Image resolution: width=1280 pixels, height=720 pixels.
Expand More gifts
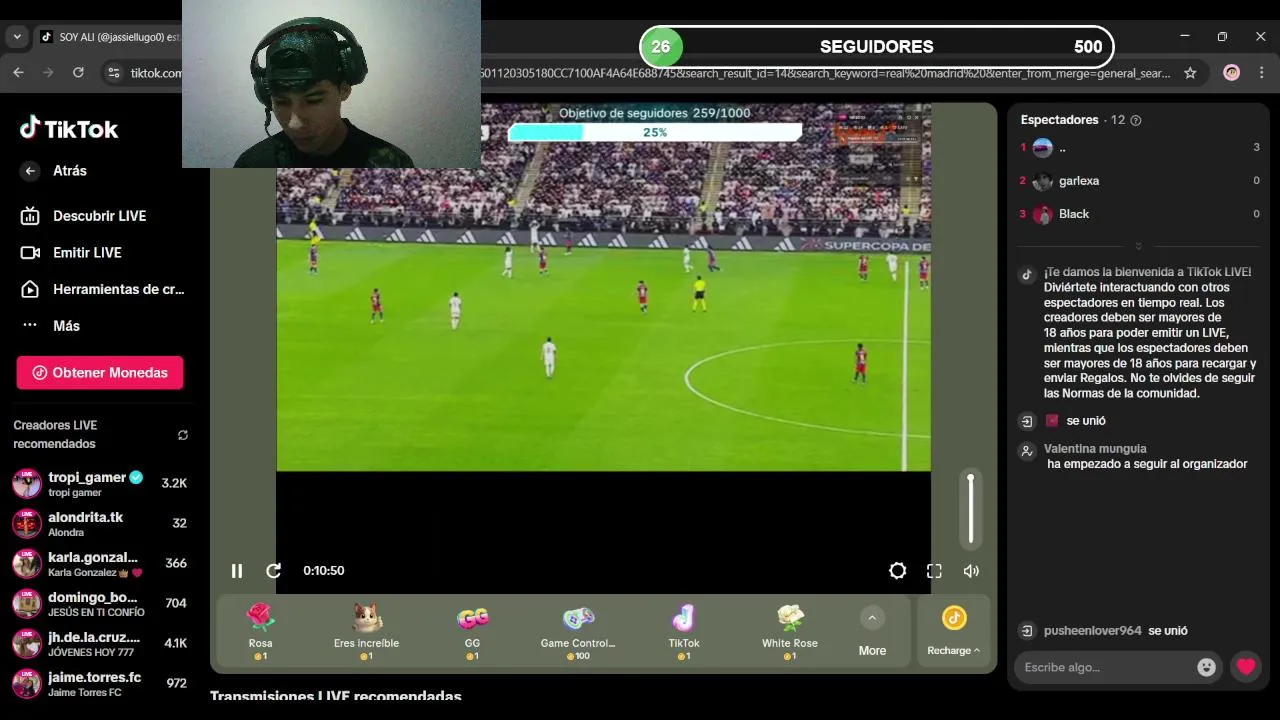(x=872, y=631)
